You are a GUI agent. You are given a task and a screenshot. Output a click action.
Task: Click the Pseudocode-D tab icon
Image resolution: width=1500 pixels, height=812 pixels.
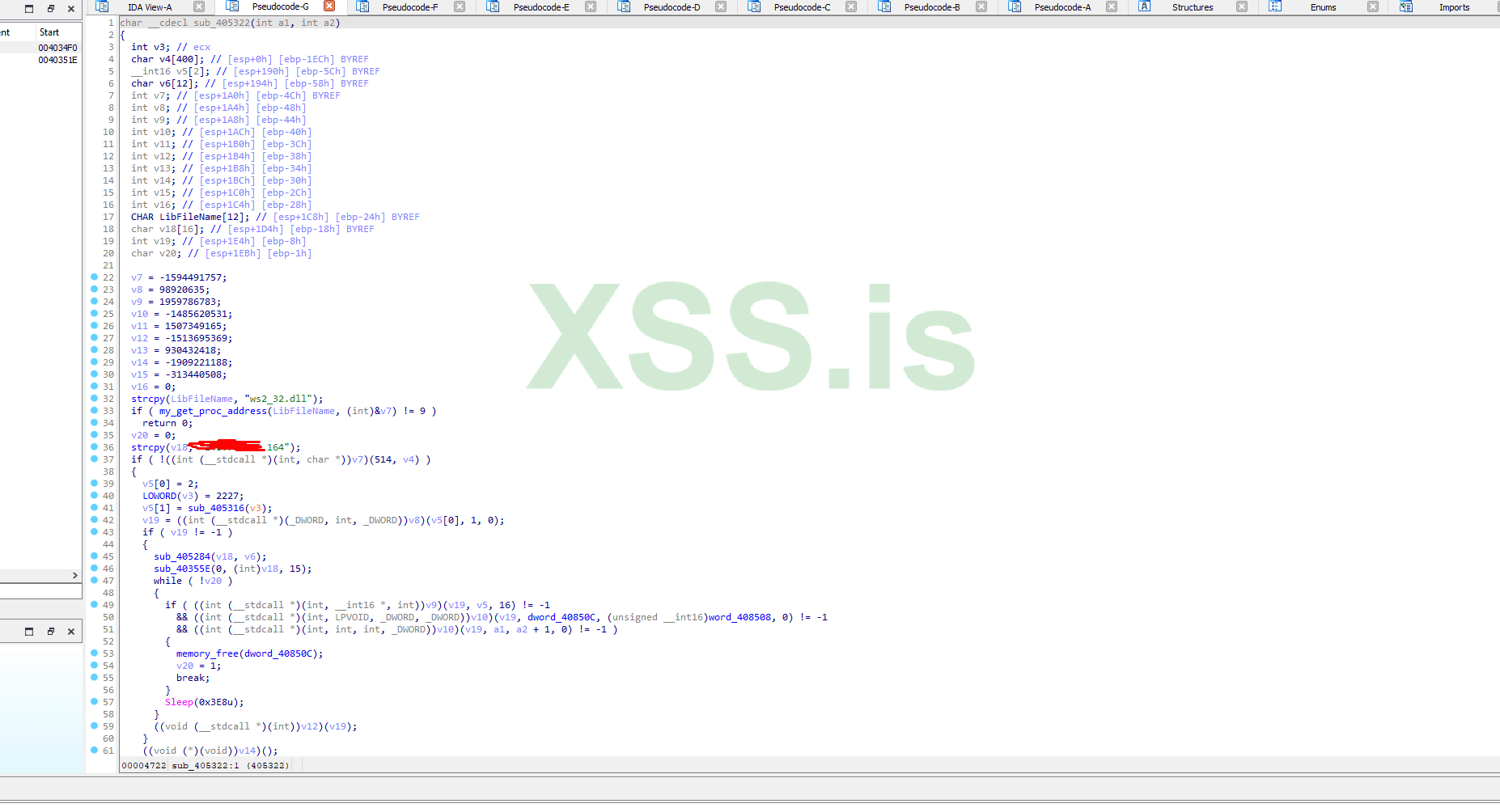click(623, 6)
